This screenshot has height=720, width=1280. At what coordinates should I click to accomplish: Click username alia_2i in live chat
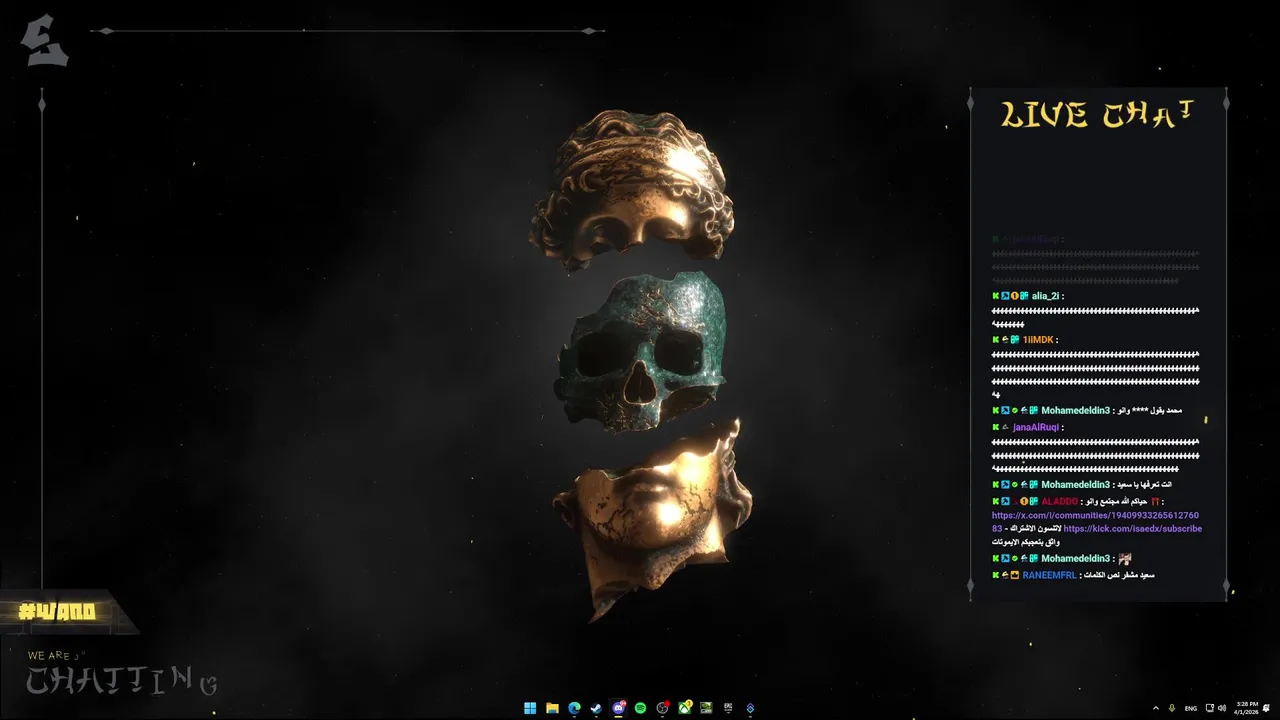tap(1046, 296)
